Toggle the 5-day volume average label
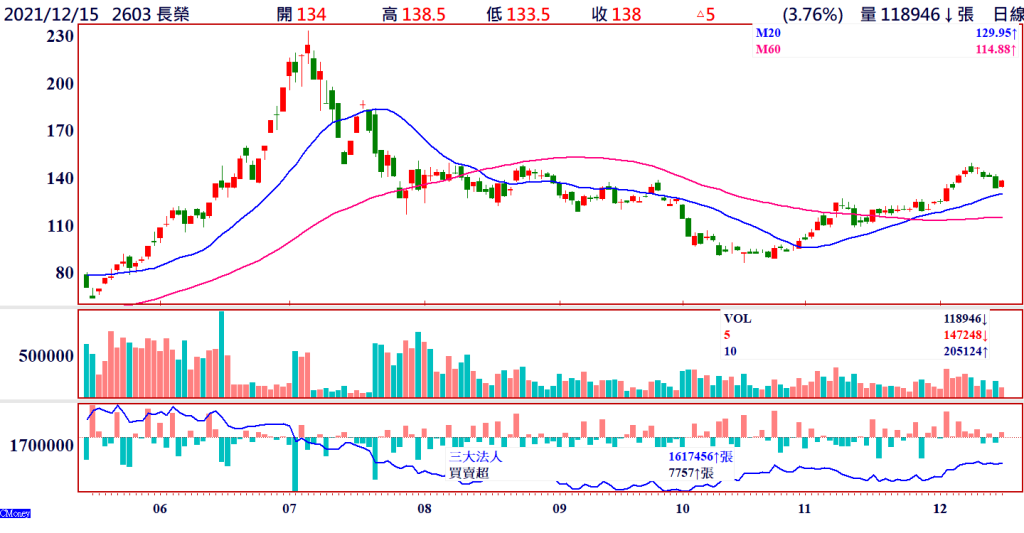 click(x=727, y=335)
